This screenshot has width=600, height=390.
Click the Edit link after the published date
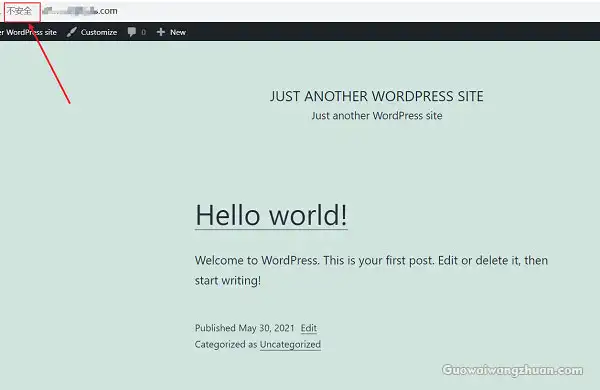point(308,328)
